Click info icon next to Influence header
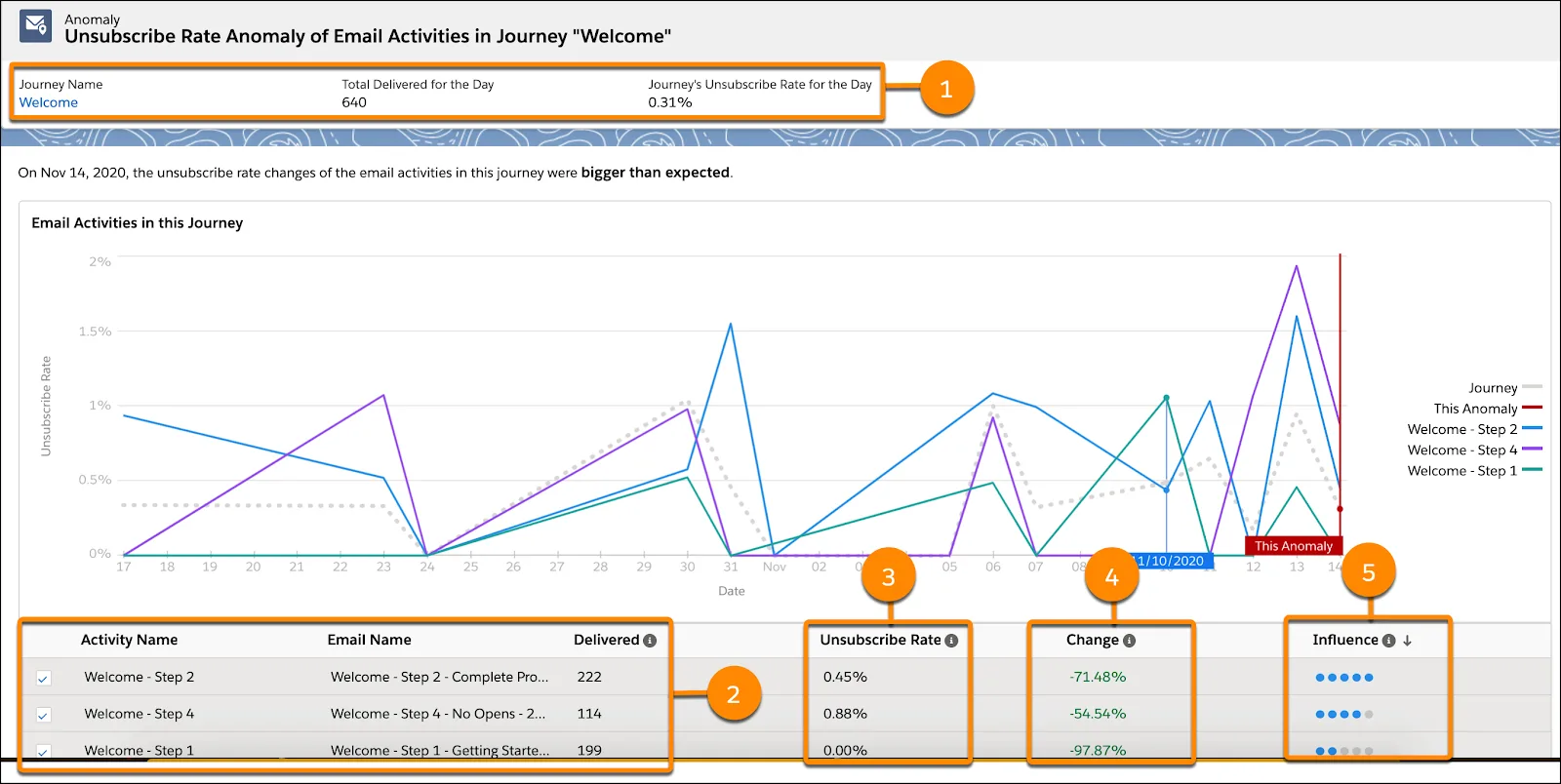This screenshot has height=784, width=1561. tap(1388, 641)
